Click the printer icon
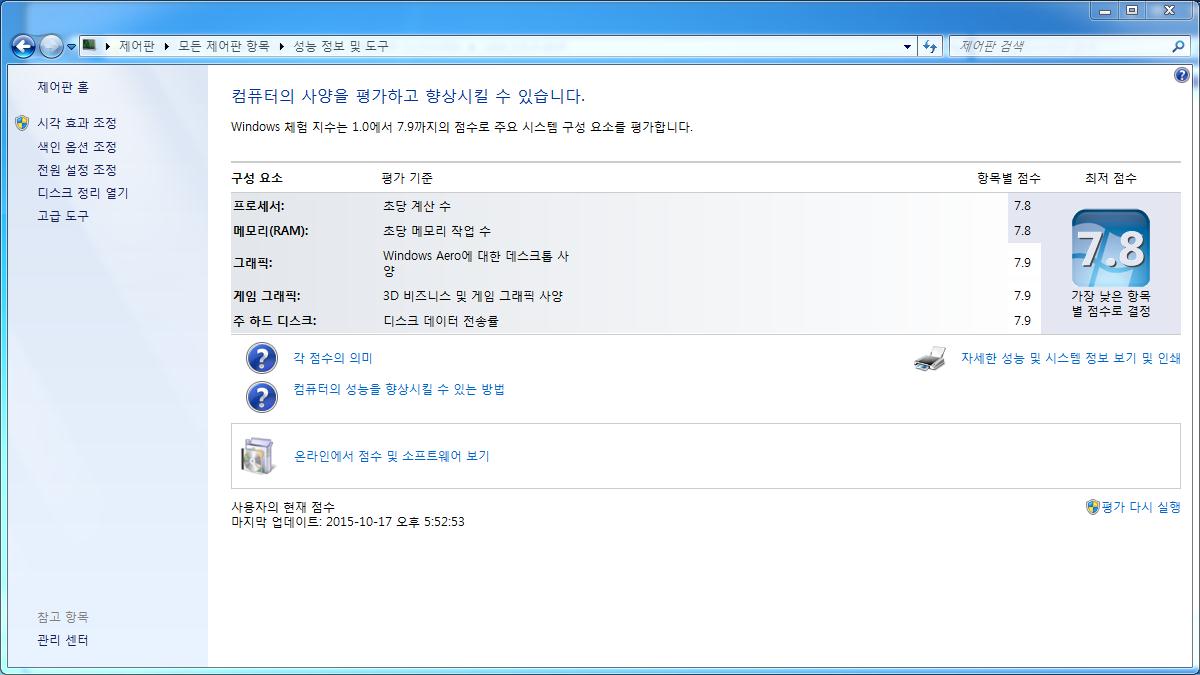 (x=930, y=359)
